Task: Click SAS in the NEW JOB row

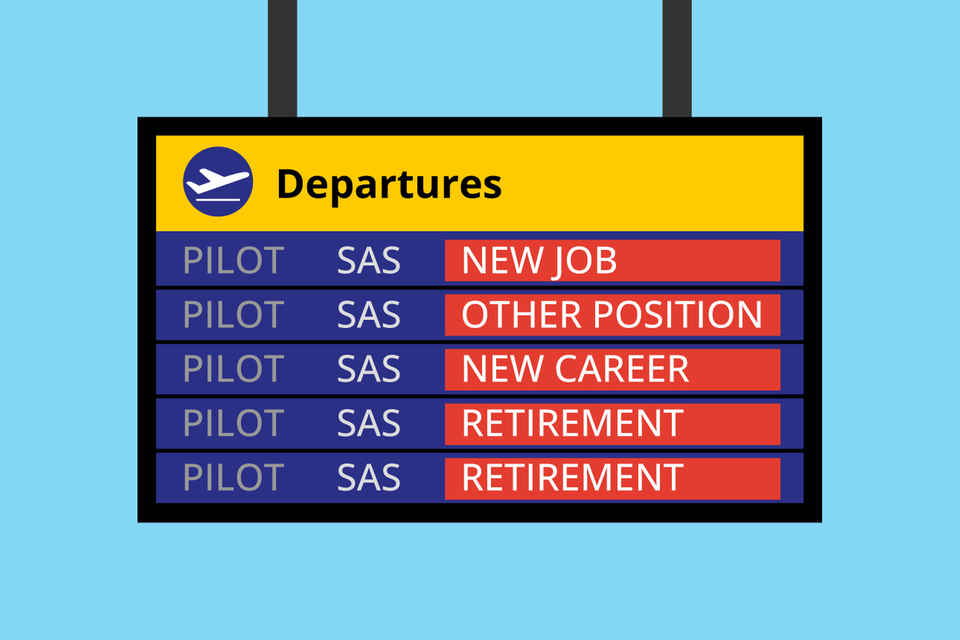Action: click(368, 261)
